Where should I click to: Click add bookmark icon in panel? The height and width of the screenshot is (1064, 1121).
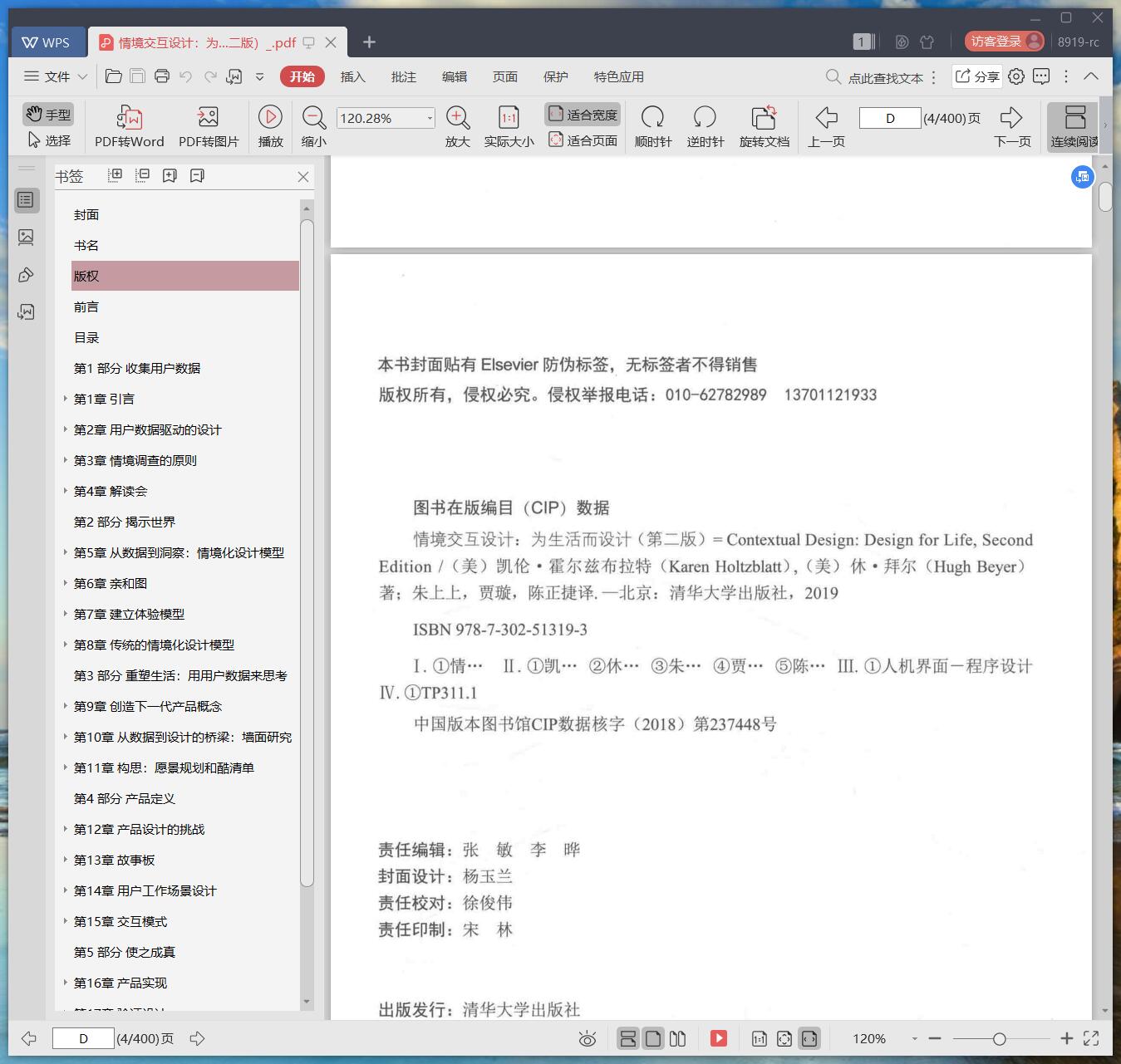pos(170,175)
